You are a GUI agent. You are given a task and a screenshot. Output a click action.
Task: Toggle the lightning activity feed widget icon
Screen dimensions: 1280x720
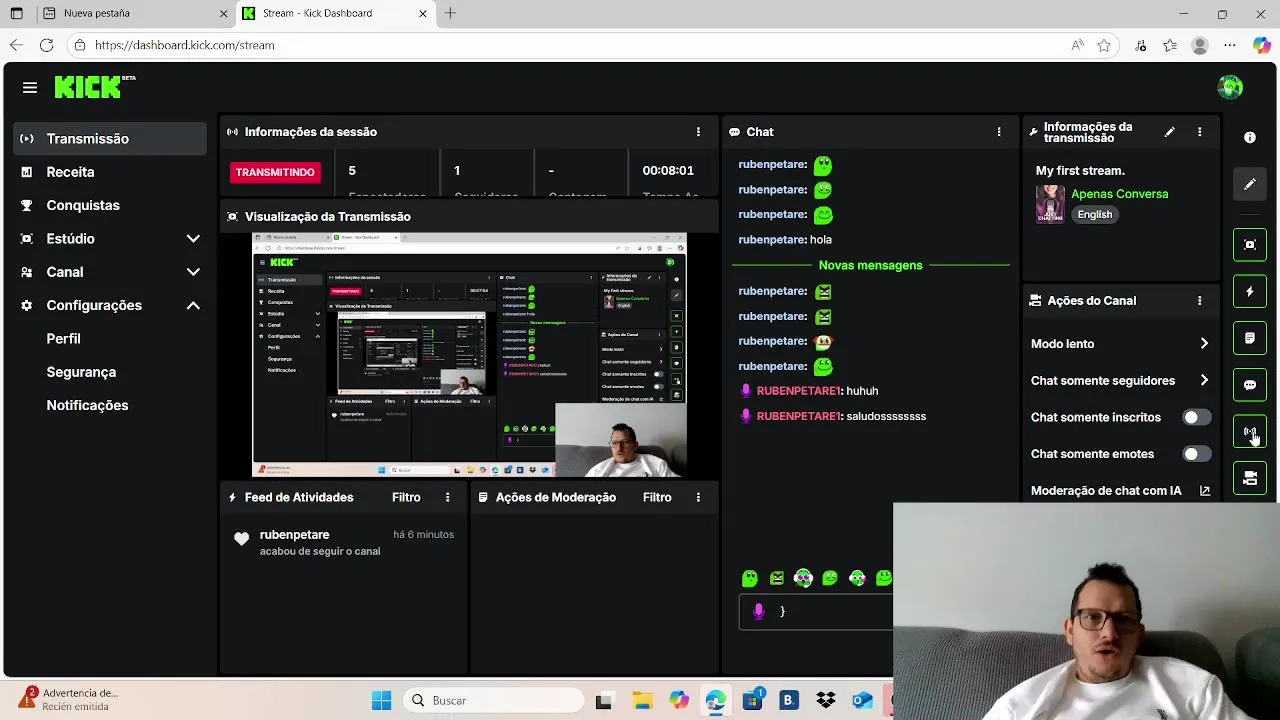coord(1249,292)
